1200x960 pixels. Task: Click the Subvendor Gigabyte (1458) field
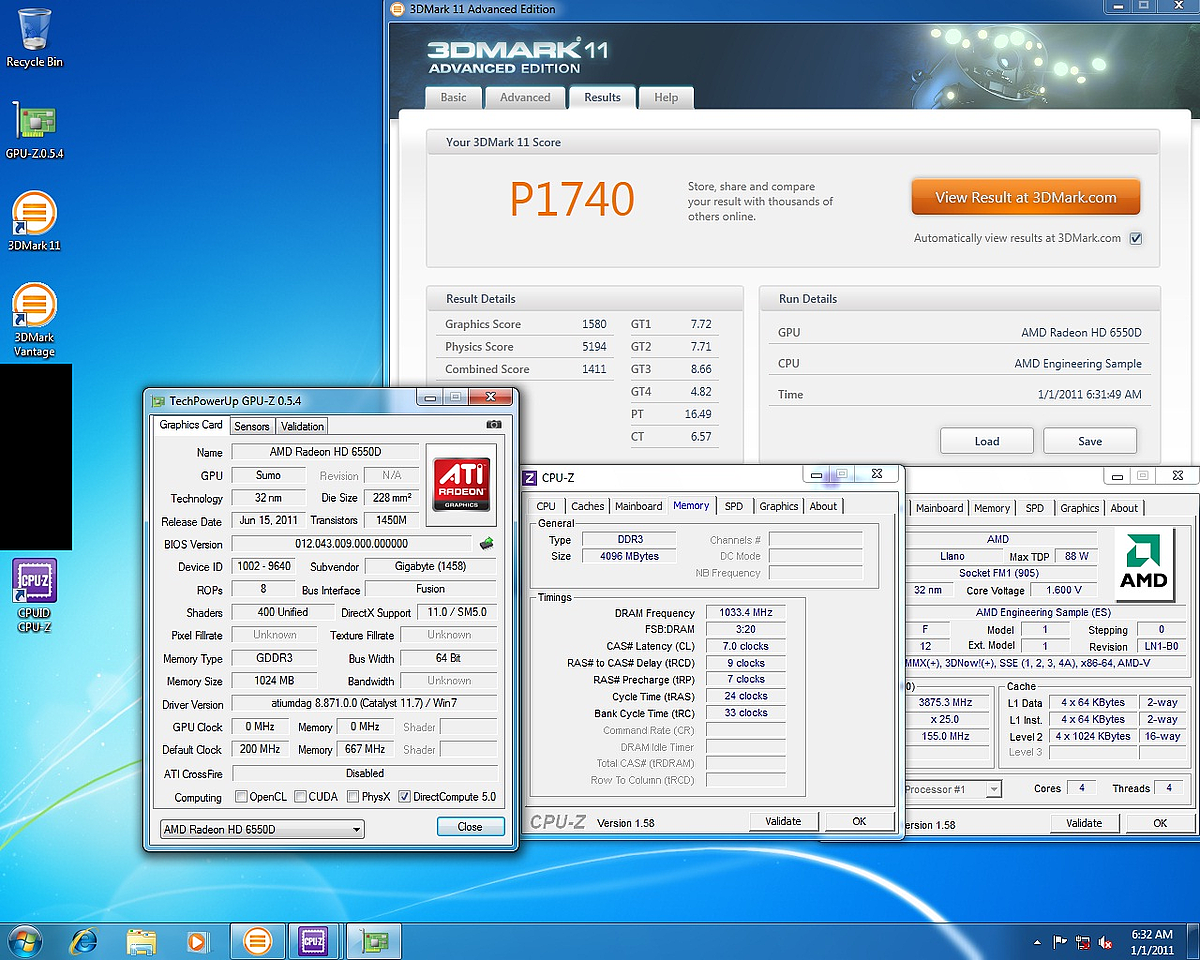431,567
